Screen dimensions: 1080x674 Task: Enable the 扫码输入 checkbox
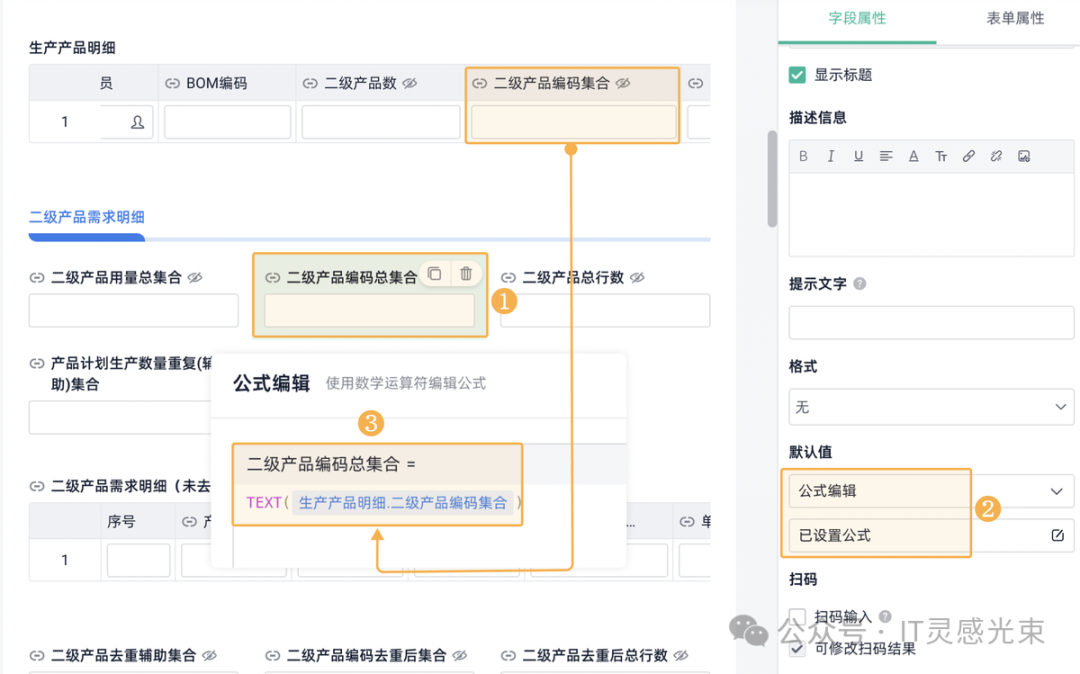[797, 617]
